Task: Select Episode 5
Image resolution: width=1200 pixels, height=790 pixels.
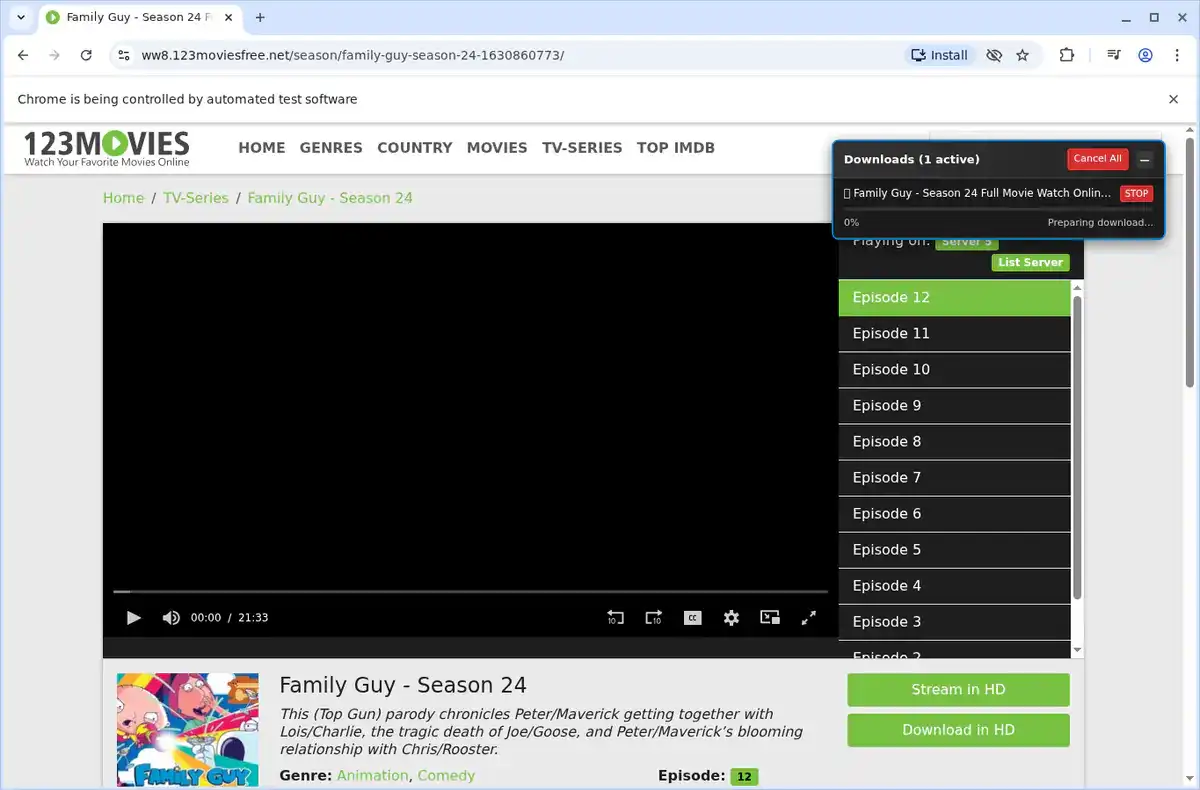Action: (954, 550)
